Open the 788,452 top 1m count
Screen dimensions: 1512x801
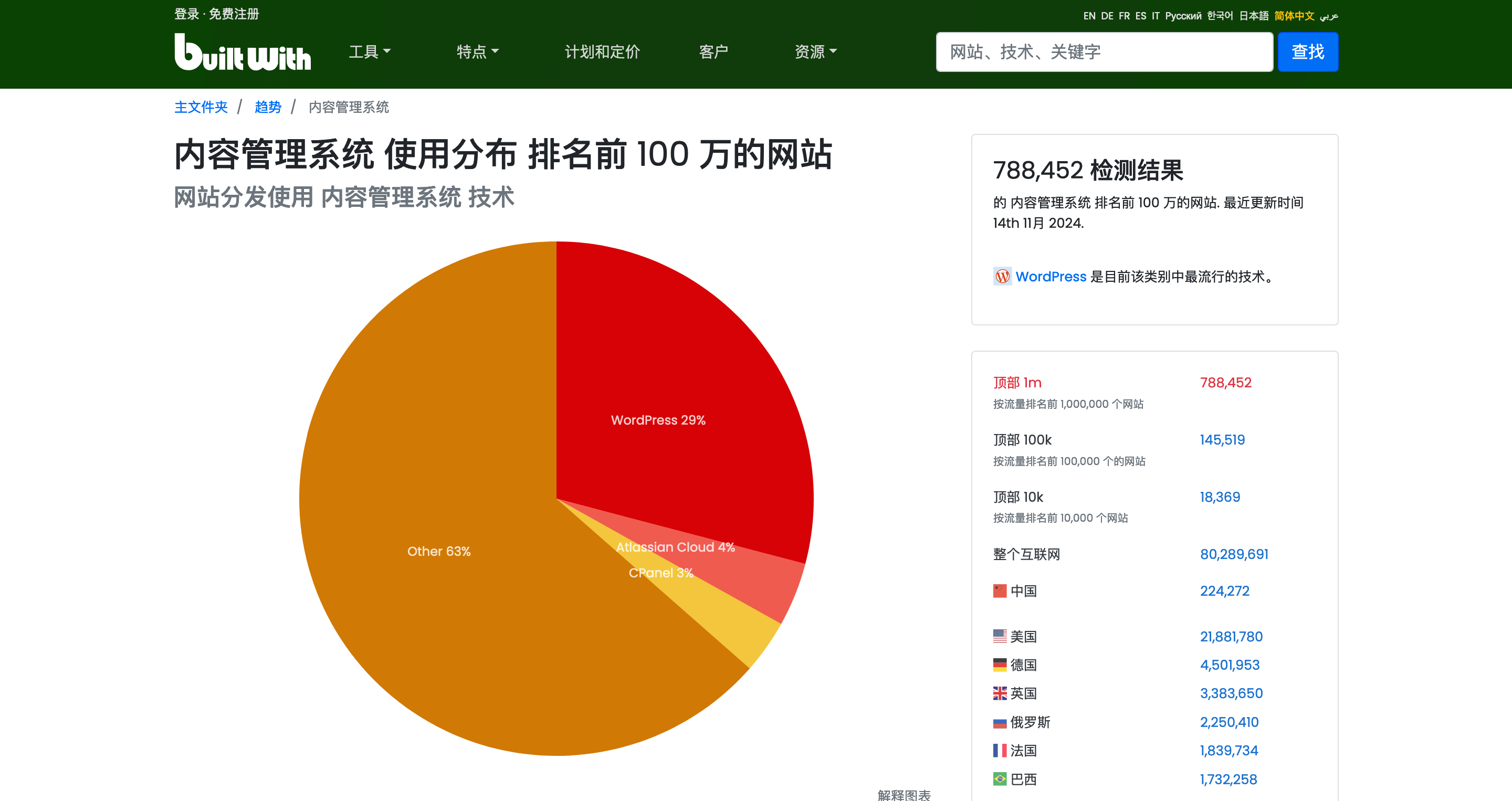click(x=1225, y=383)
